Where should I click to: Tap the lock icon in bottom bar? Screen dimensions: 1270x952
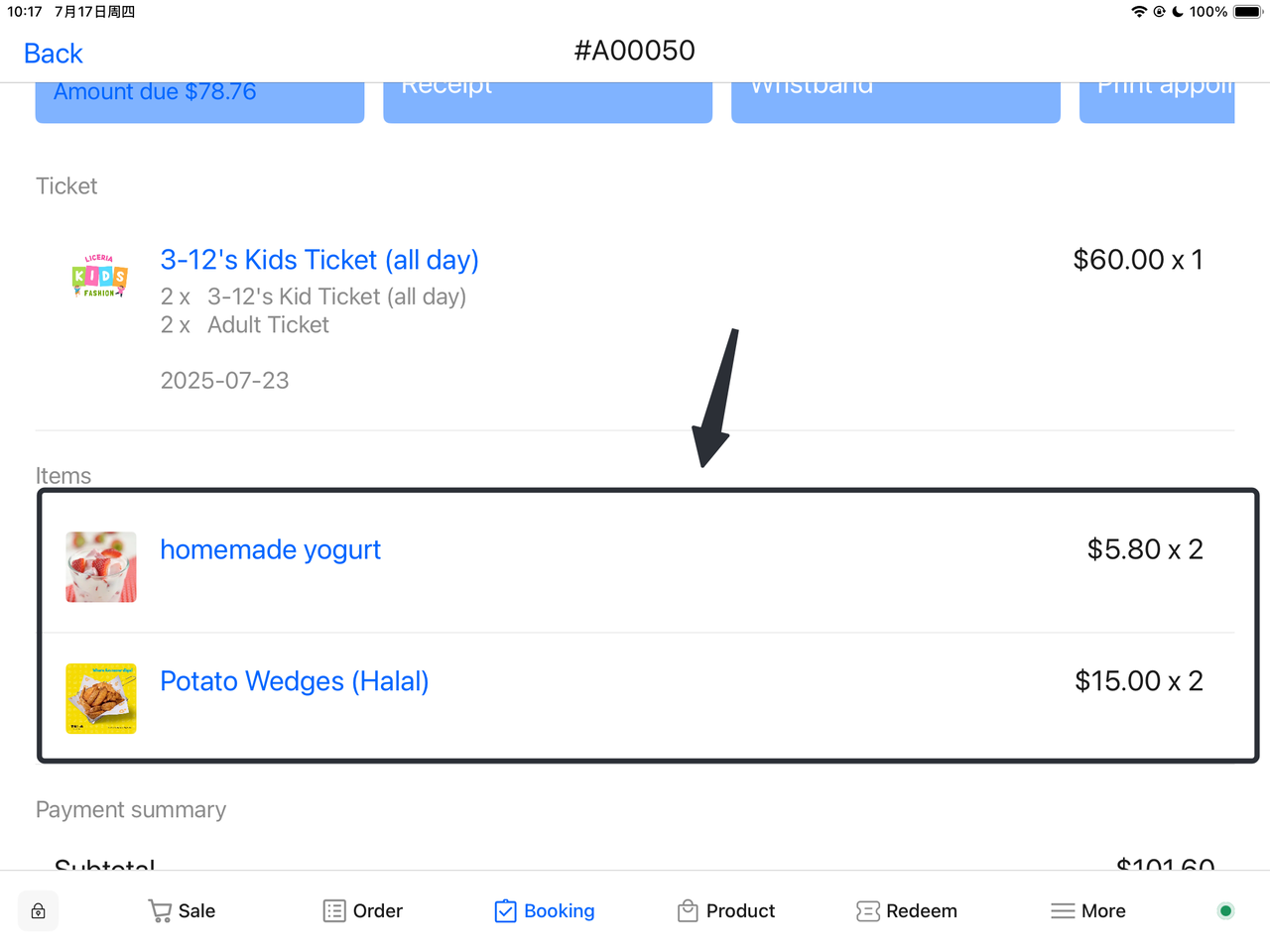pyautogui.click(x=38, y=911)
